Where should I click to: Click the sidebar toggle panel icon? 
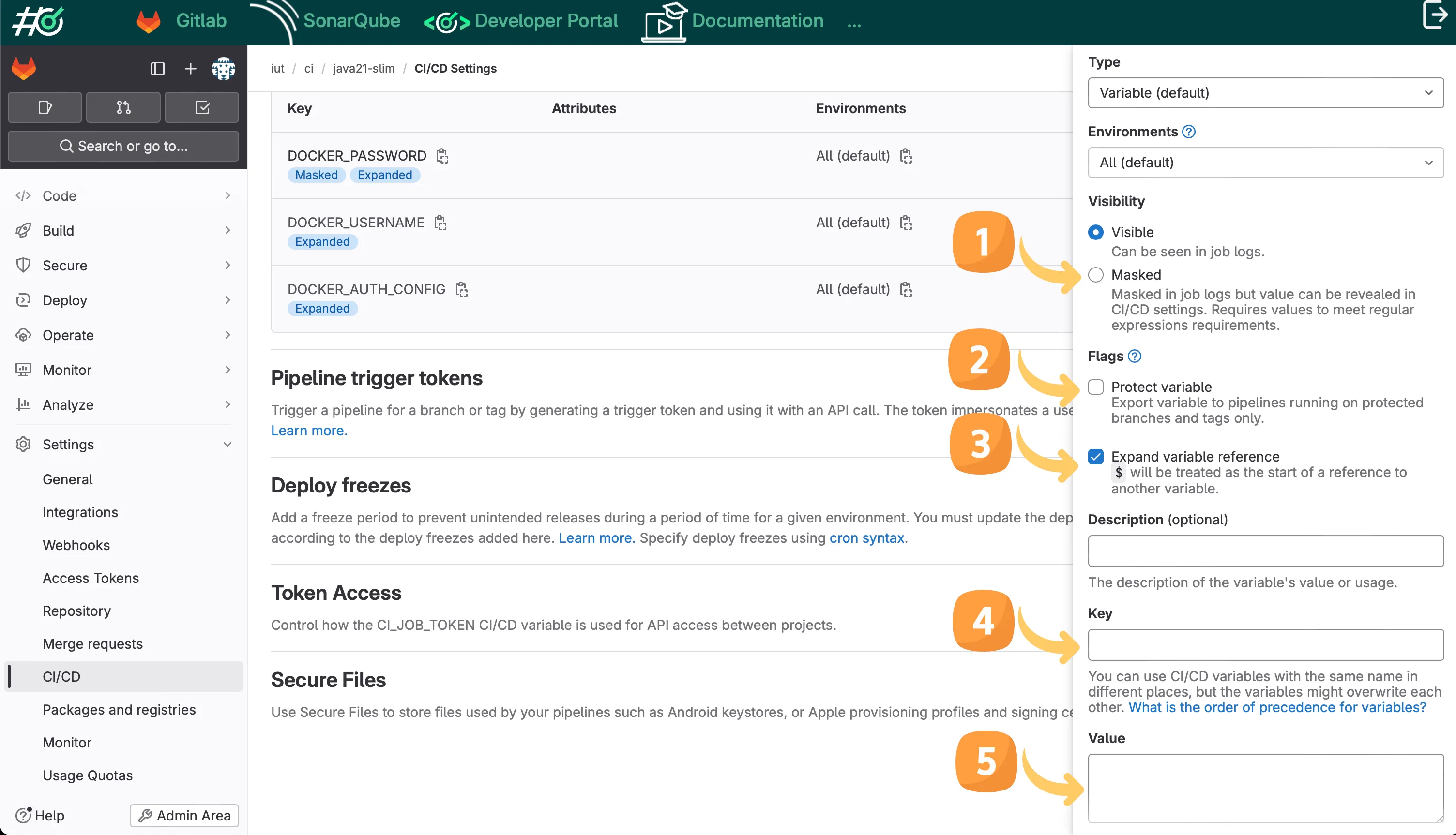pos(158,69)
